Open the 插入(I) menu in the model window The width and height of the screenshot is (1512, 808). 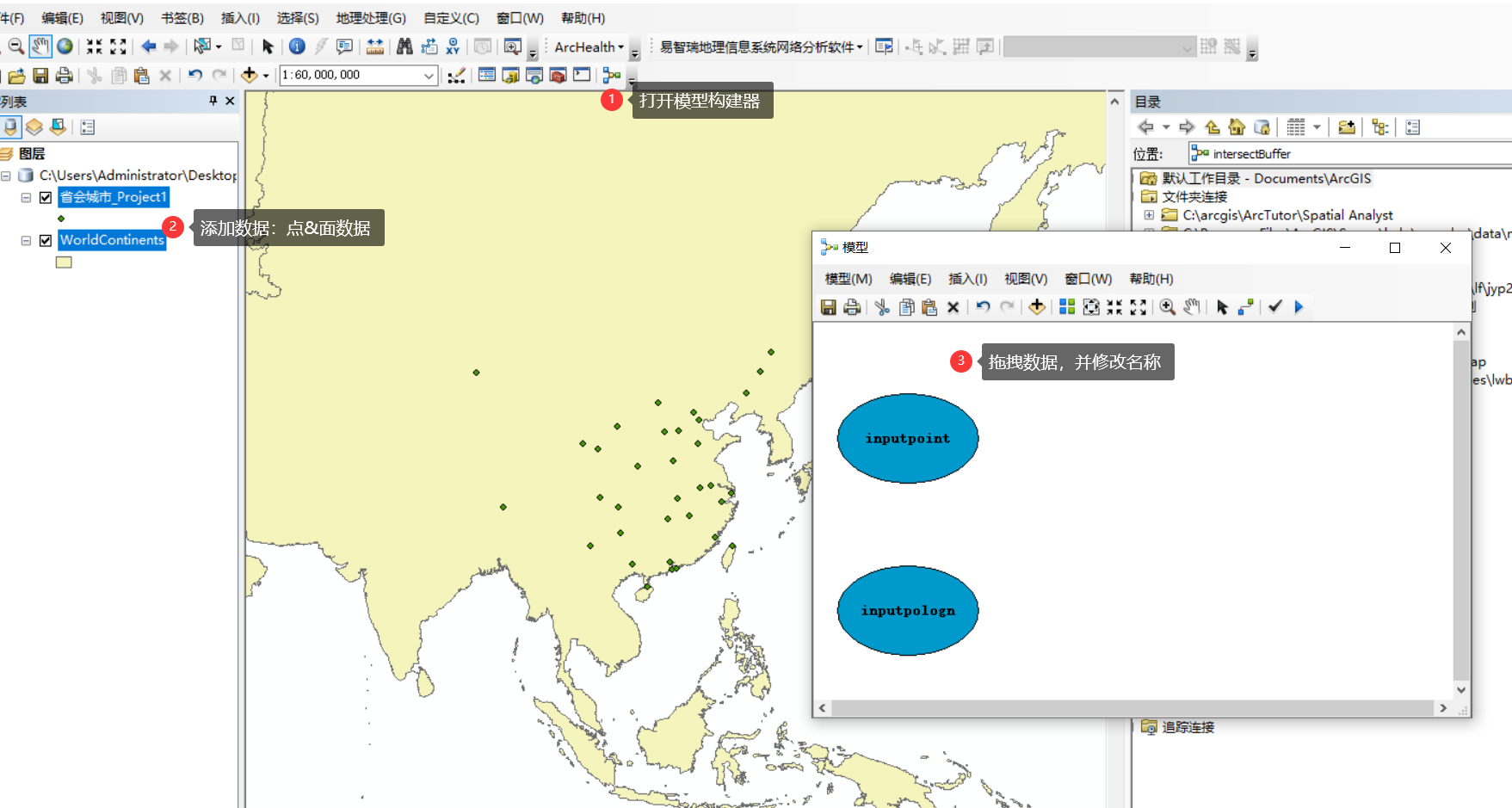pos(967,278)
